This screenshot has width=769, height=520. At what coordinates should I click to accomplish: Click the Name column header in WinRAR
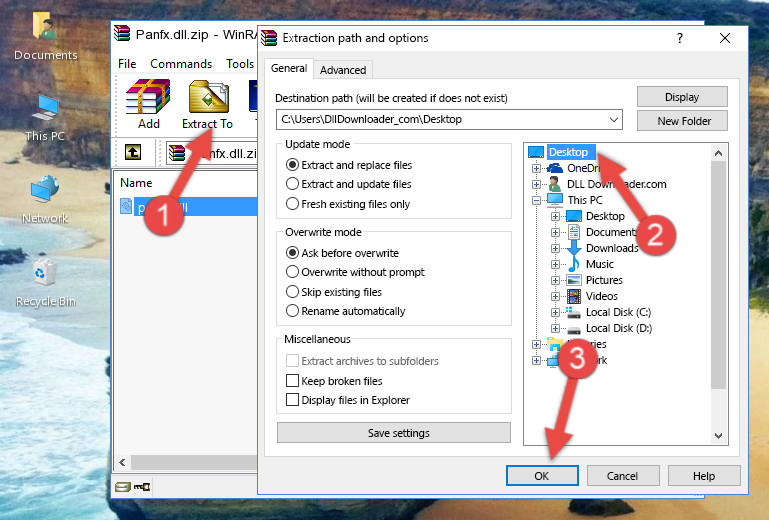point(136,183)
